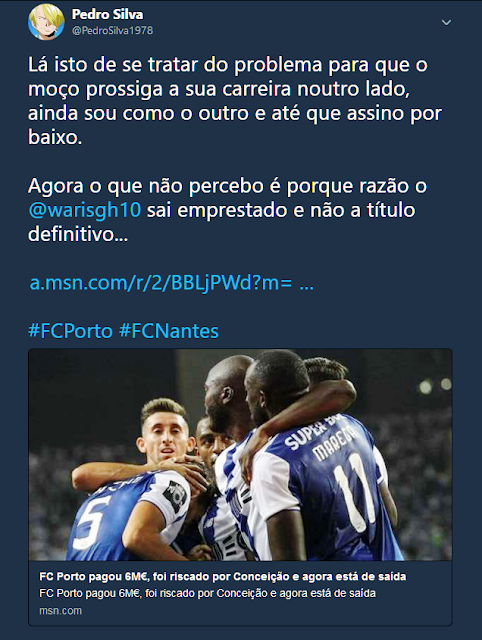Open the @warisgh10 mention
The height and width of the screenshot is (640, 482).
click(84, 210)
